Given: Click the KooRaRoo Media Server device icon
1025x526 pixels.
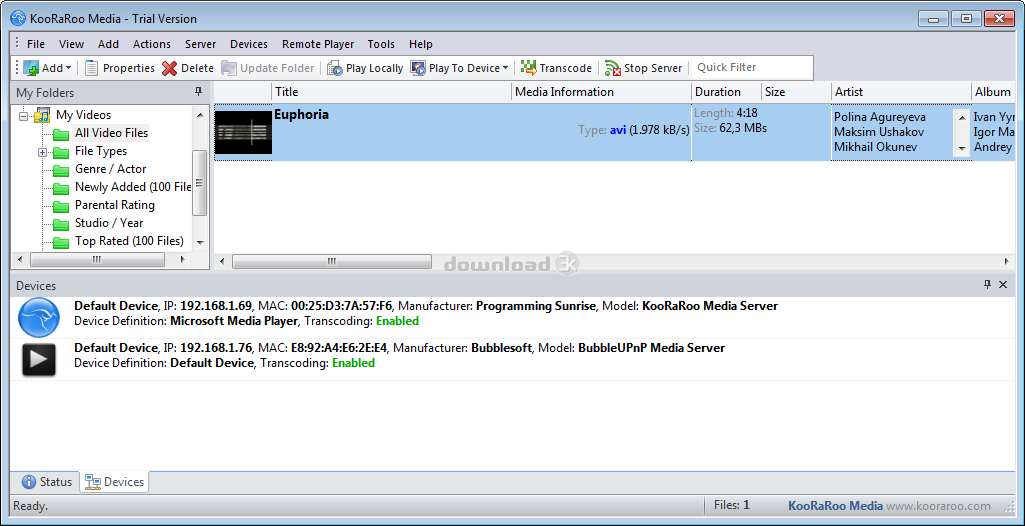Looking at the screenshot, I should (39, 318).
